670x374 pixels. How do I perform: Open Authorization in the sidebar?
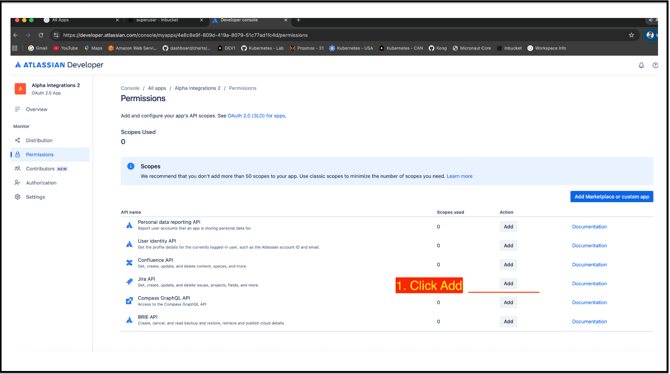[41, 183]
